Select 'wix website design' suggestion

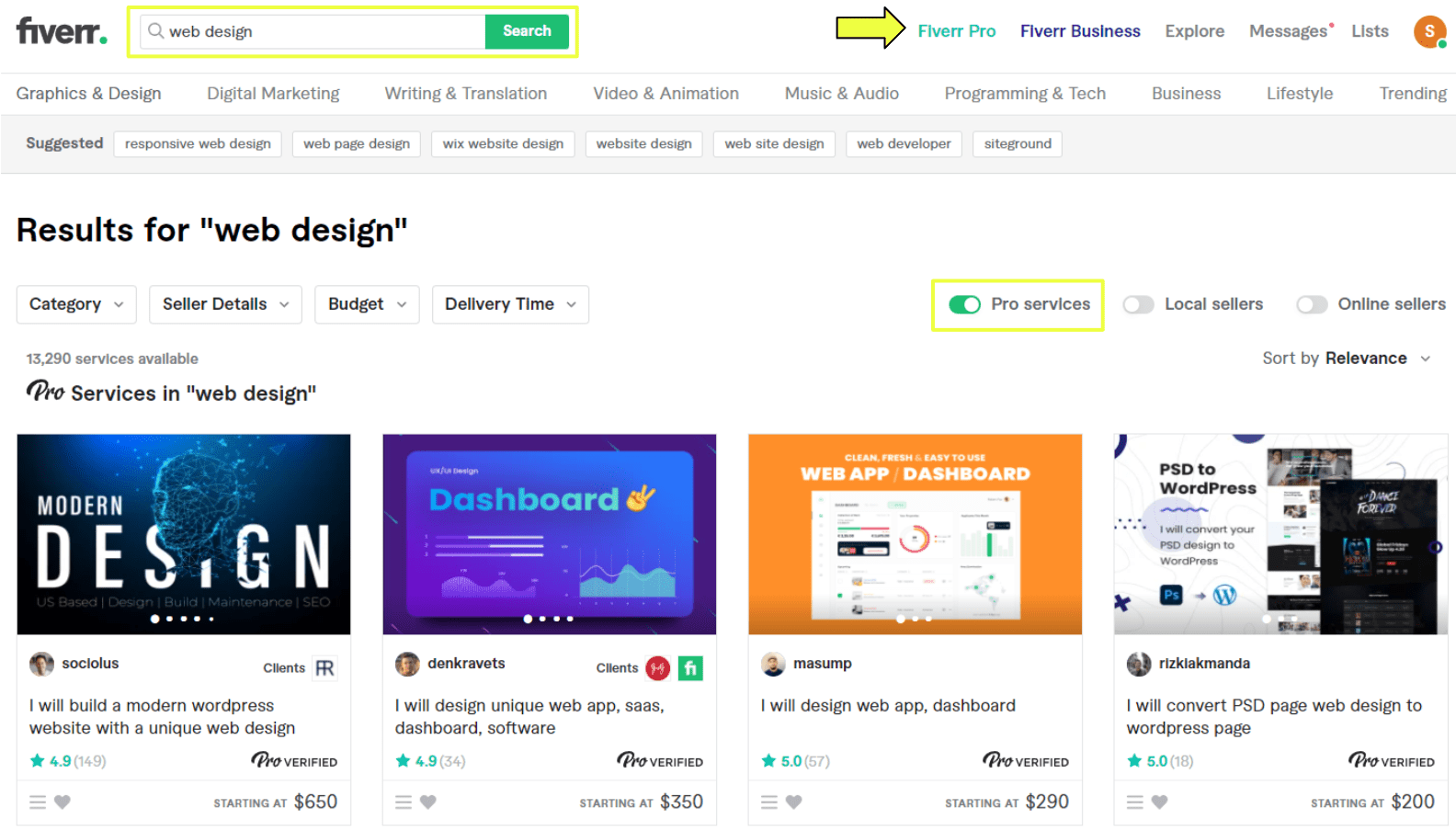503,143
